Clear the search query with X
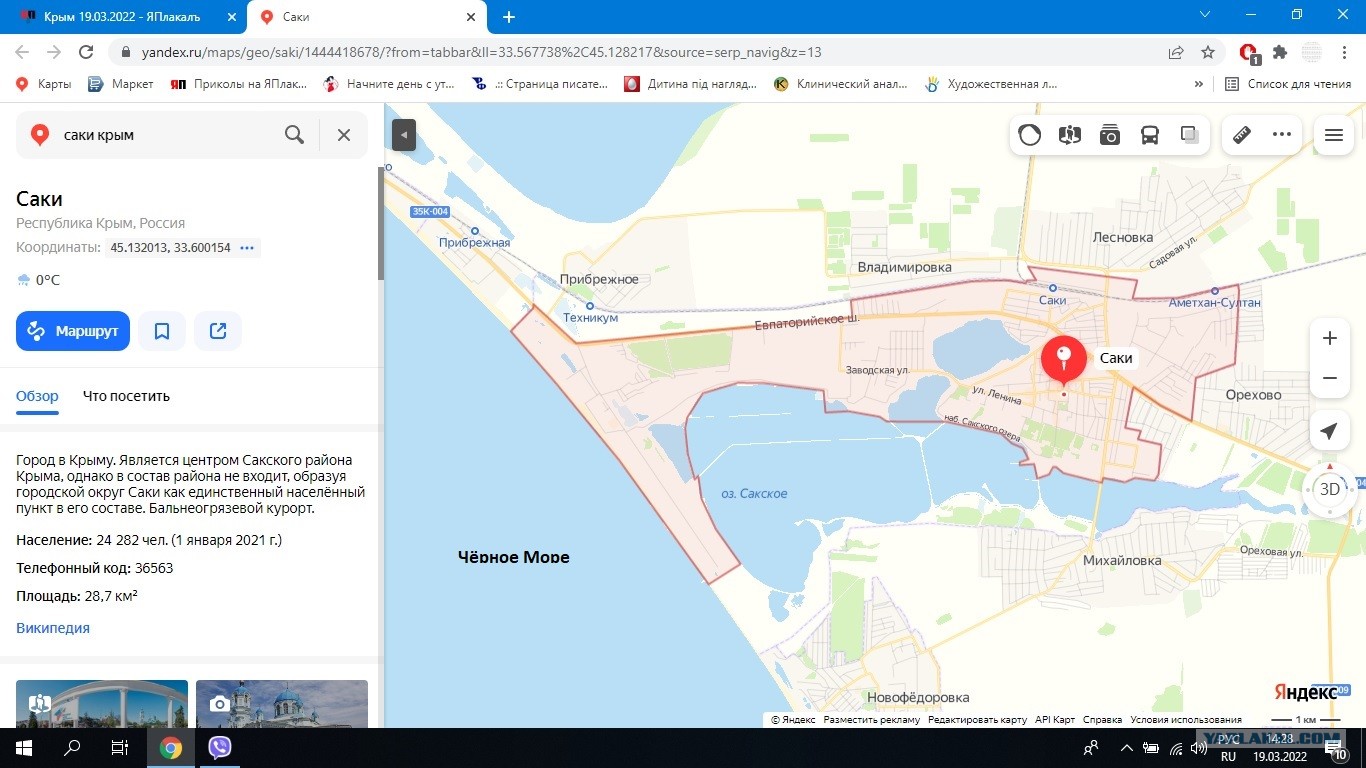1366x768 pixels. coord(344,135)
